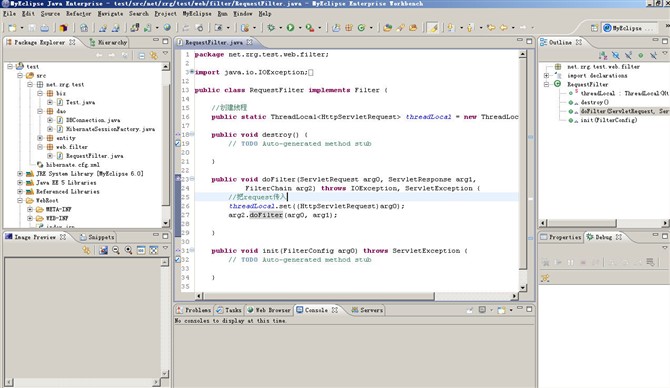Screen dimensions: 670x388
Task: Select DBConnection.java in Package Explorer
Action: coord(93,120)
